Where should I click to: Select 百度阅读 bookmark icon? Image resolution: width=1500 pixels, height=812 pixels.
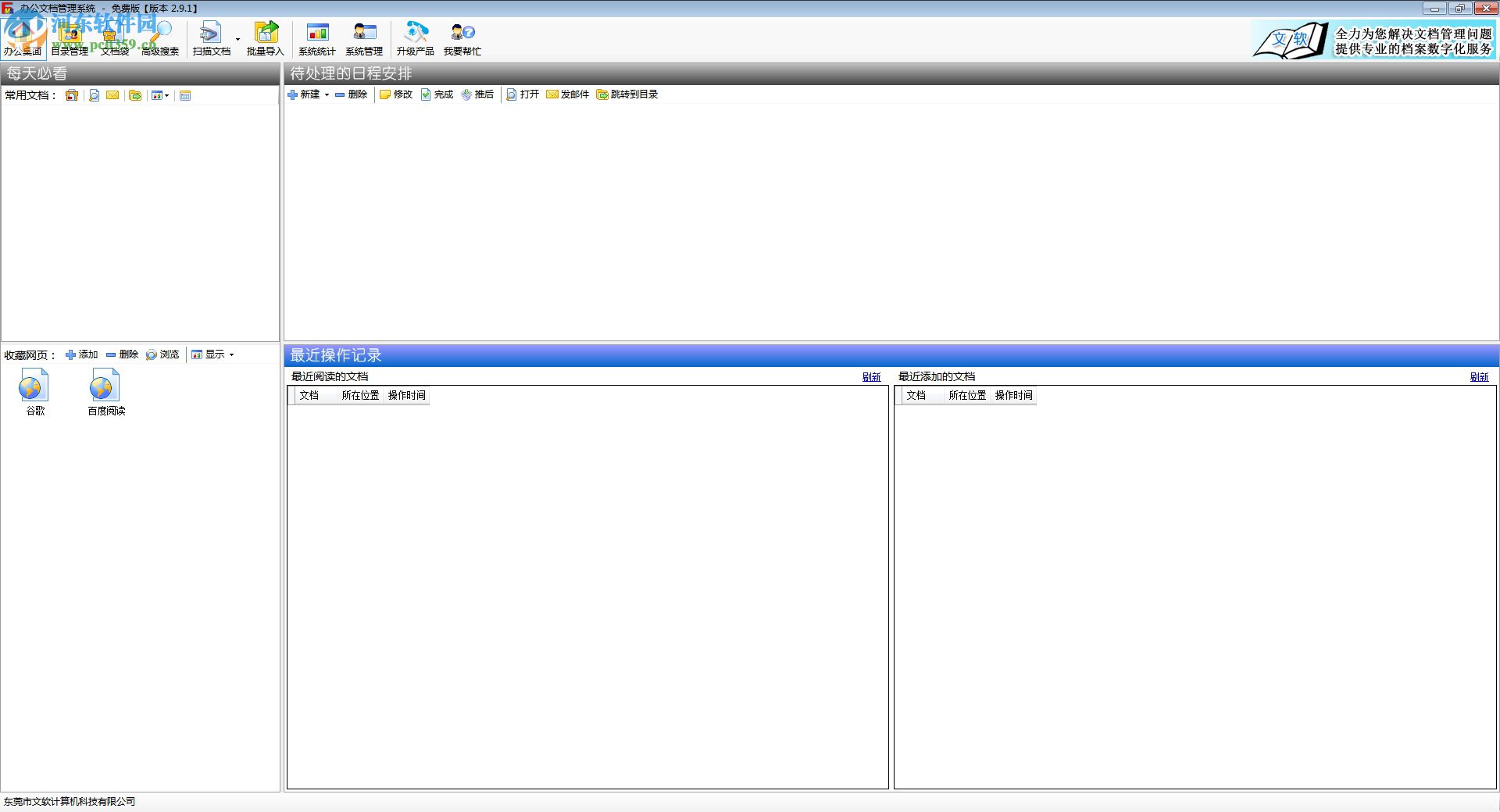coord(106,392)
